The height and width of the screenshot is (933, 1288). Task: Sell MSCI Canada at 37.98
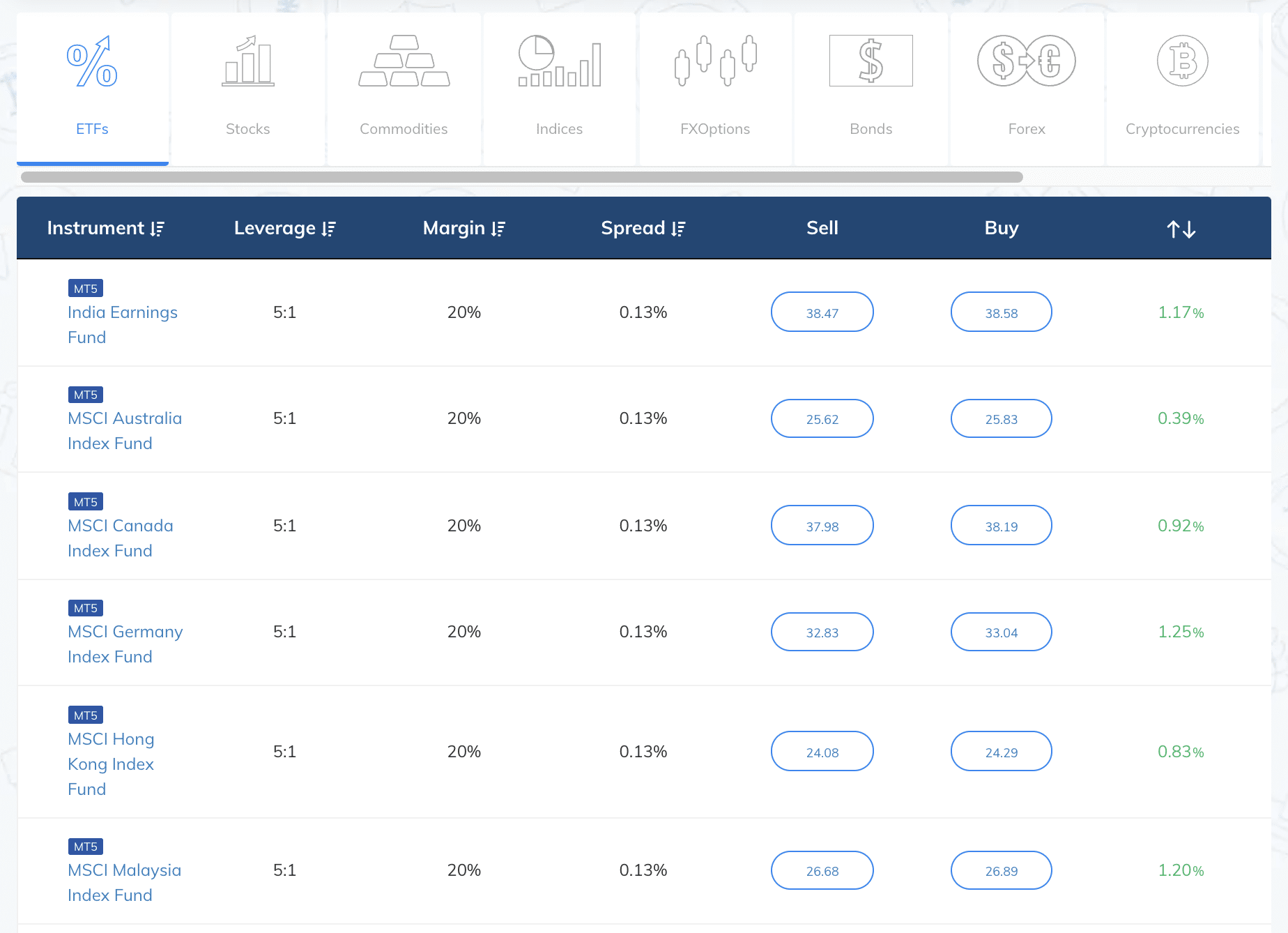tap(822, 526)
